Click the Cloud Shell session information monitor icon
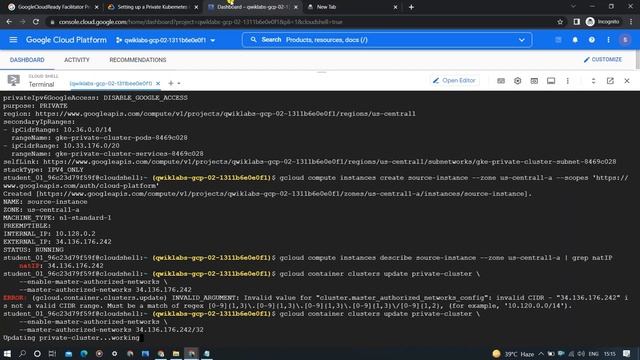 pos(551,81)
